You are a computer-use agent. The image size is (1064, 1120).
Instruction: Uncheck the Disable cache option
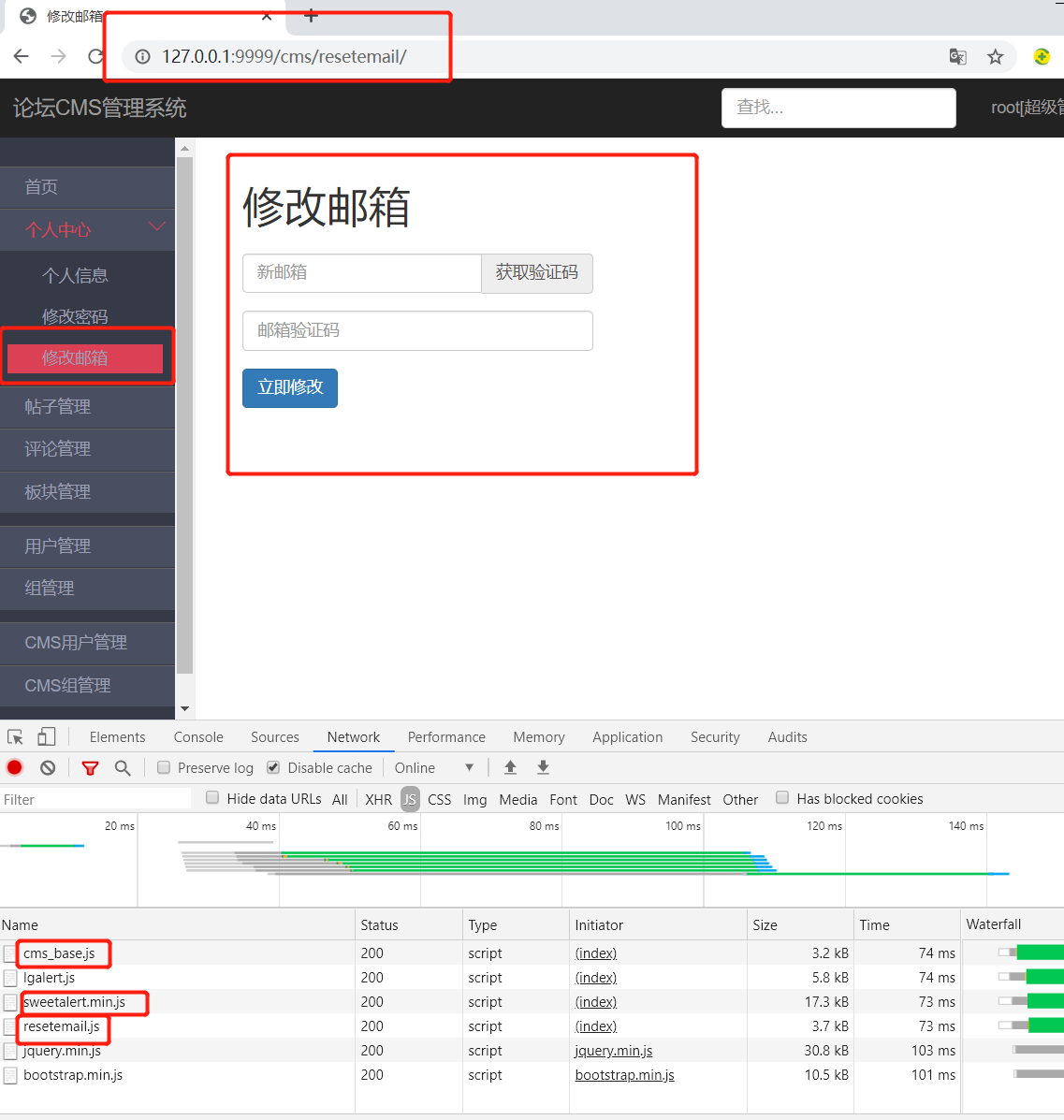pos(272,767)
